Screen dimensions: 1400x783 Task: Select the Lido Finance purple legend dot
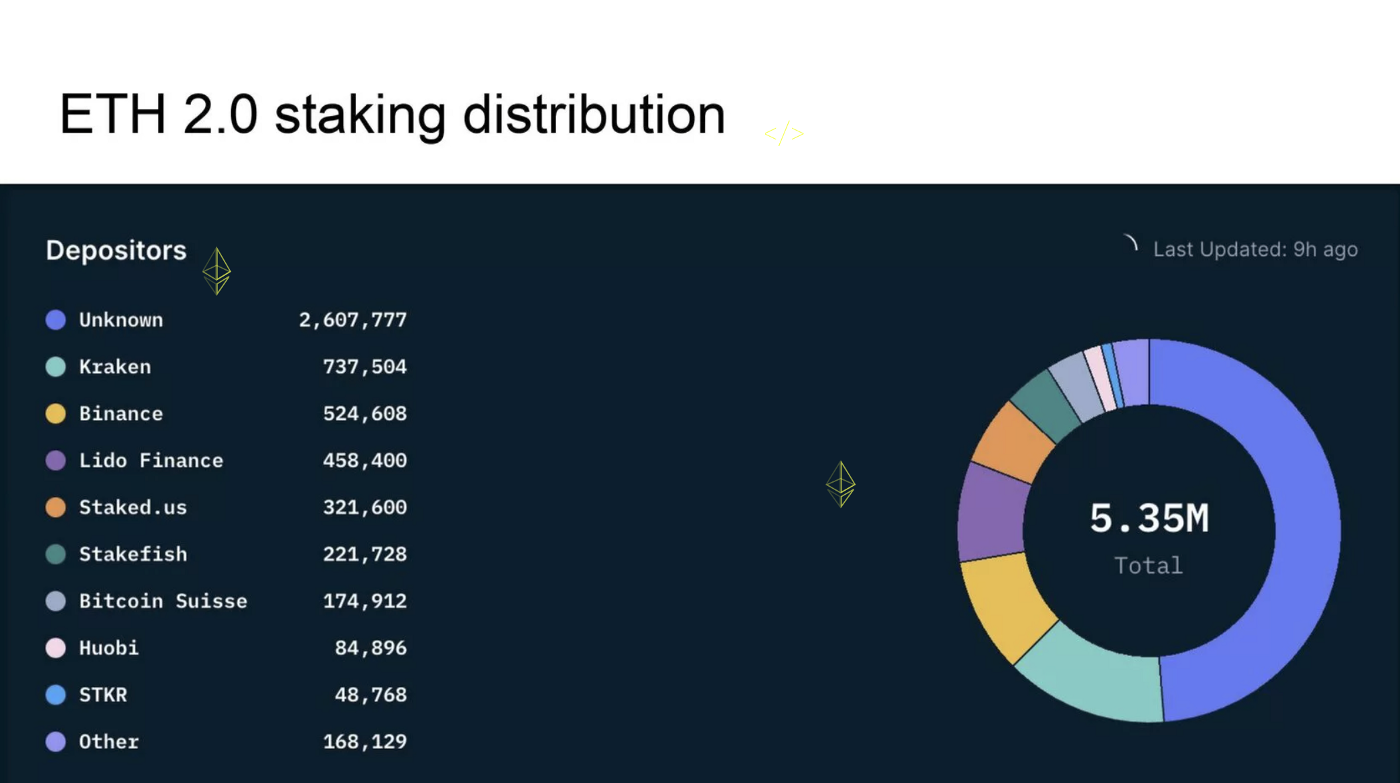[56, 461]
